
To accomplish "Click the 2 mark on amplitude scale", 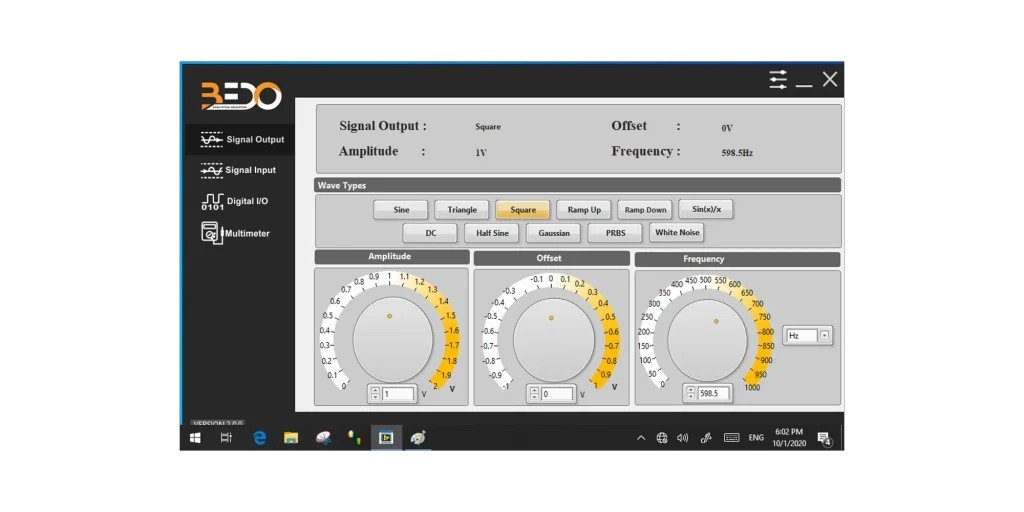I will click(436, 385).
